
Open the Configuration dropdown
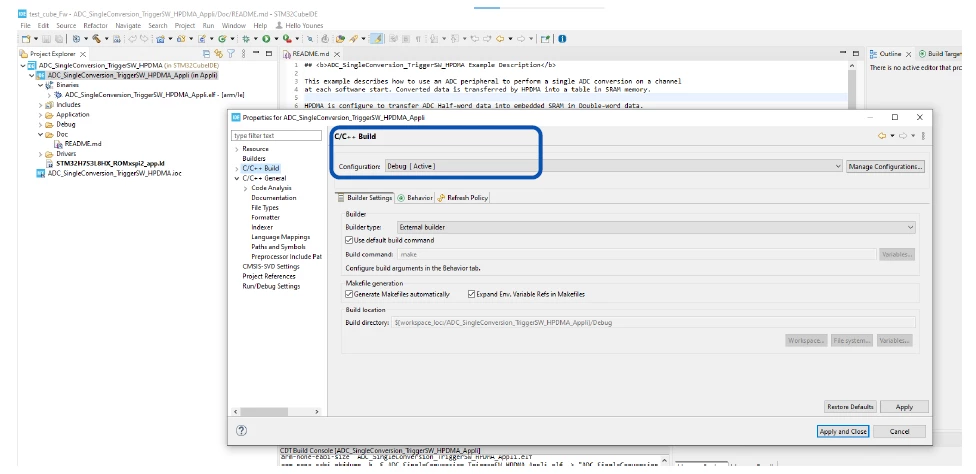tap(614, 166)
